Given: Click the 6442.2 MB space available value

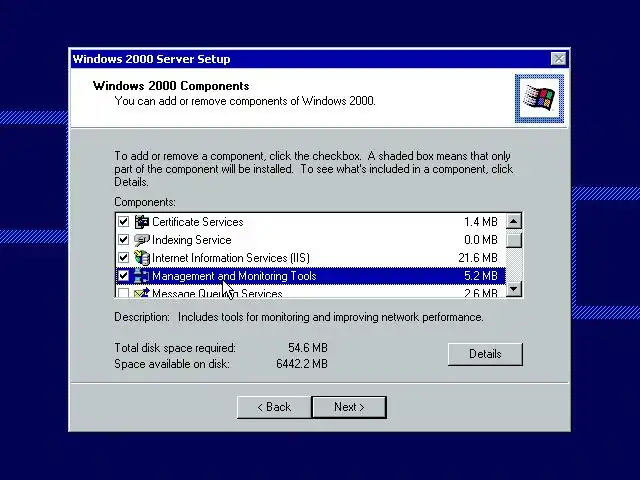Looking at the screenshot, I should coord(302,364).
